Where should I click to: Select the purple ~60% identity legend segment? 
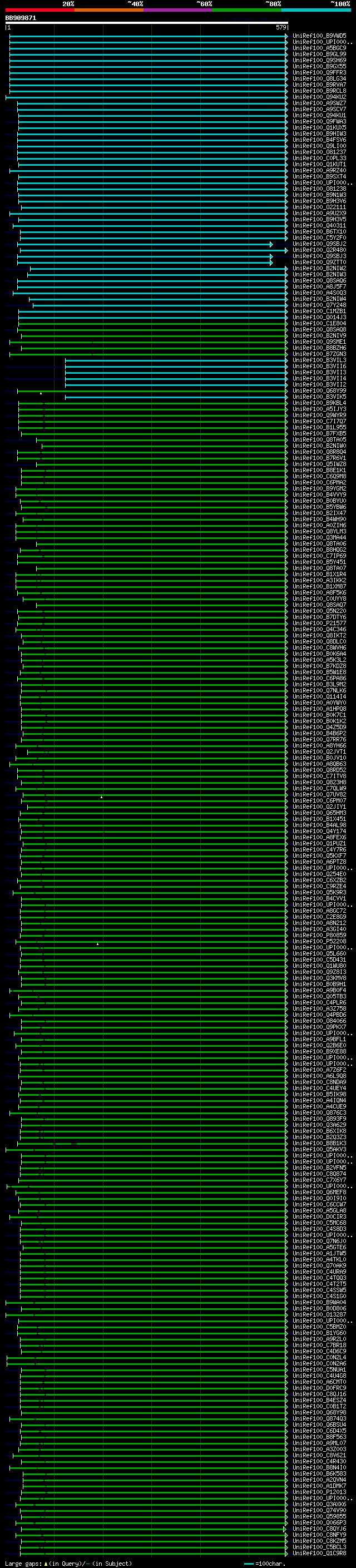click(x=179, y=10)
